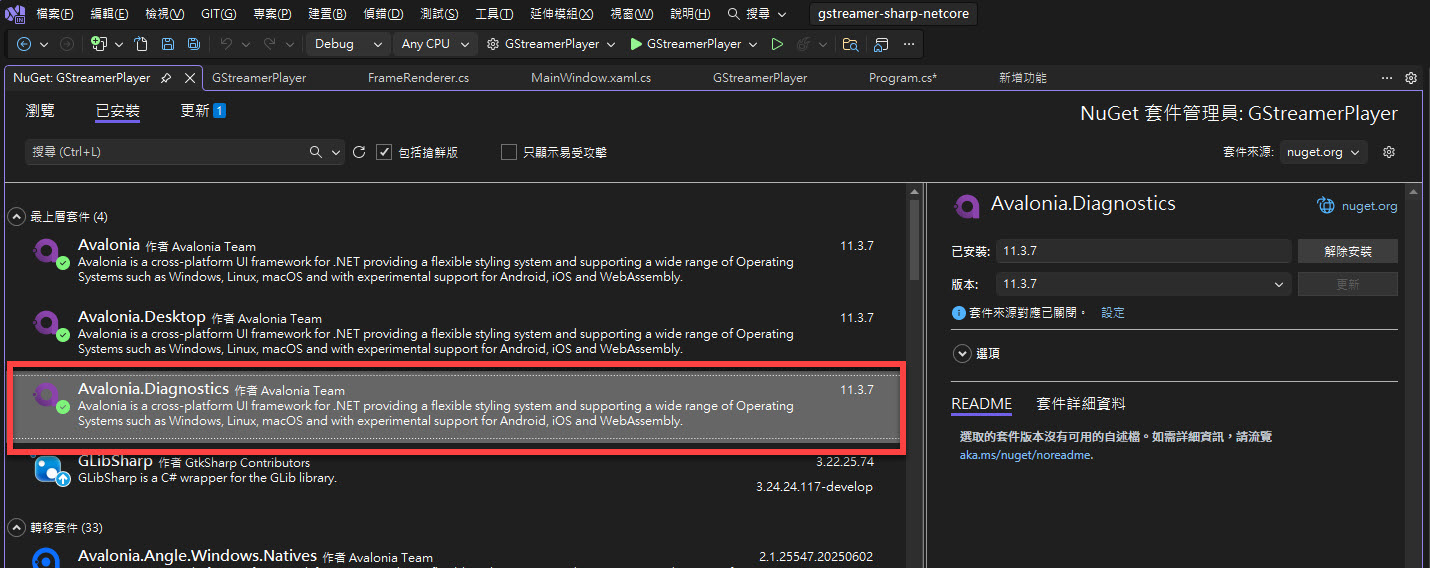Click the pin icon on NuGet tab
This screenshot has height=568, width=1430.
tap(166, 78)
